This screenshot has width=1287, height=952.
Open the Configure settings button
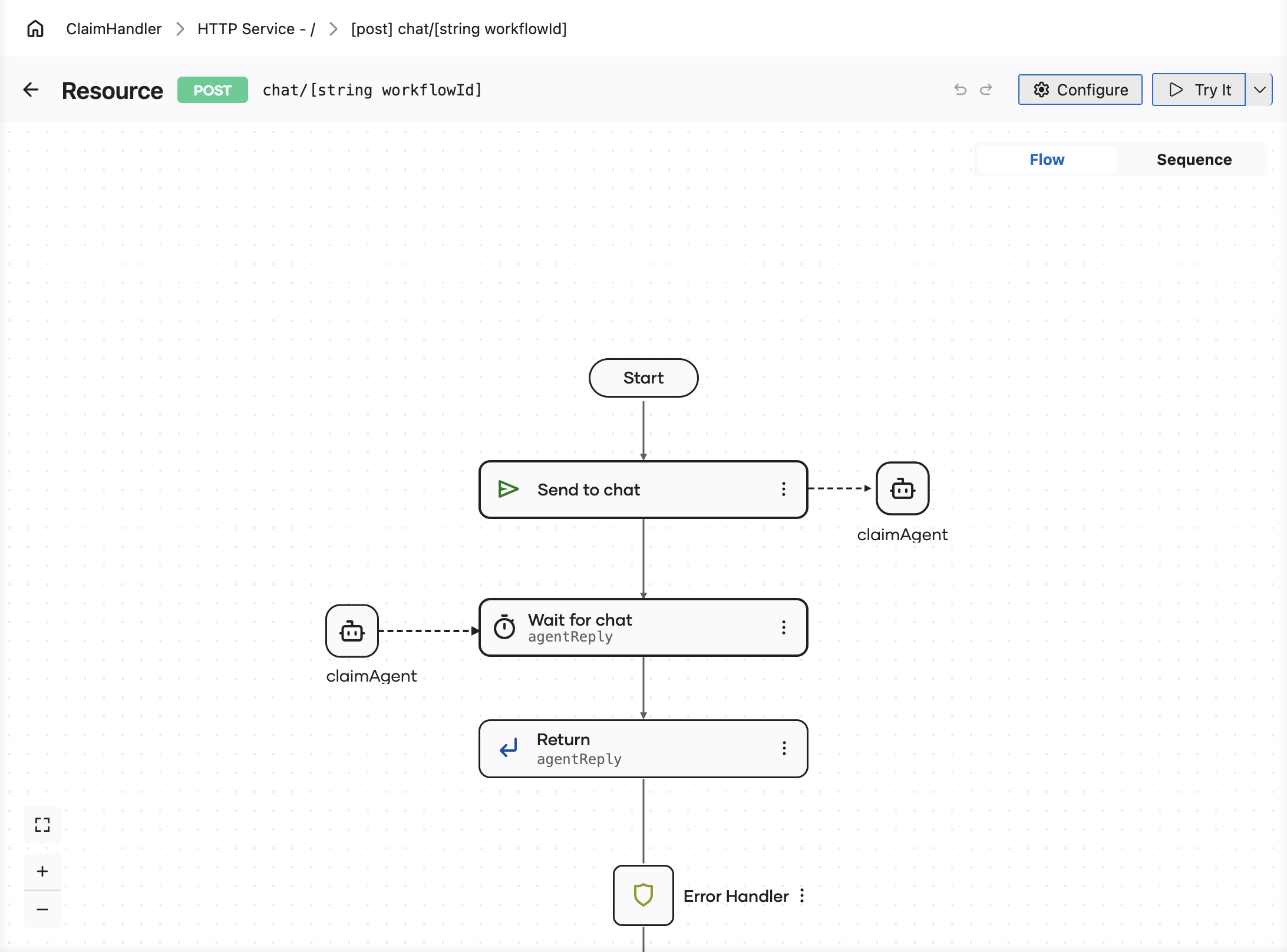1080,90
